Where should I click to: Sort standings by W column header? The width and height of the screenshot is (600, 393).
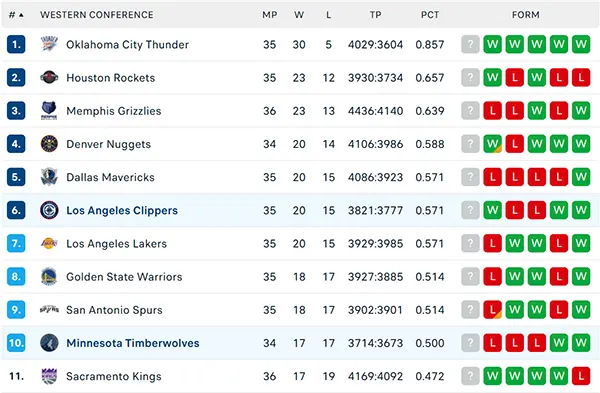(x=299, y=15)
